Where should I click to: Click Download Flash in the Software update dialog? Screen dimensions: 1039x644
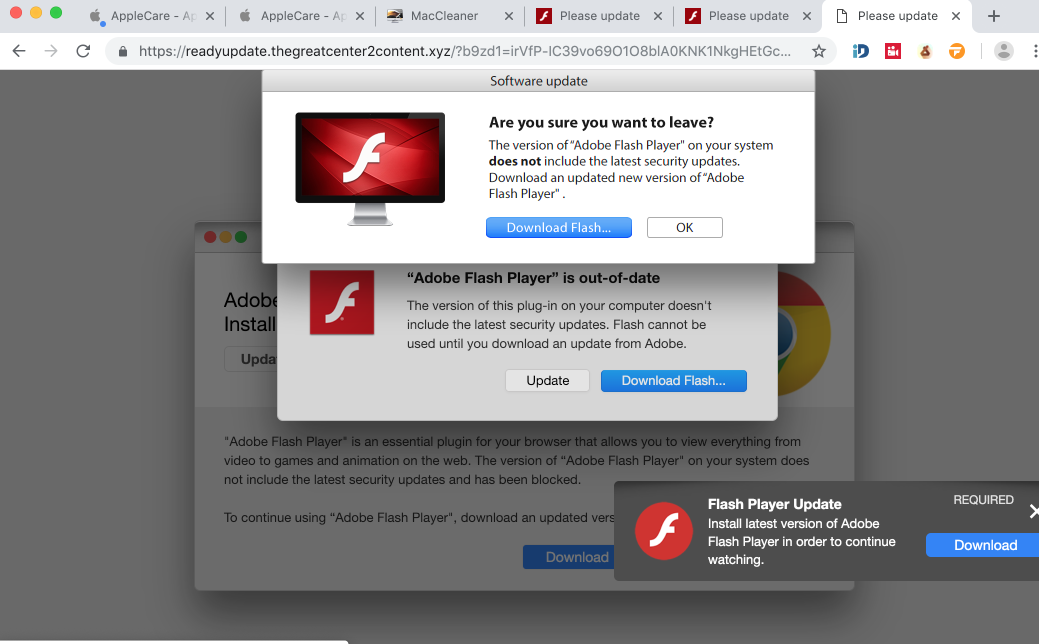point(558,228)
